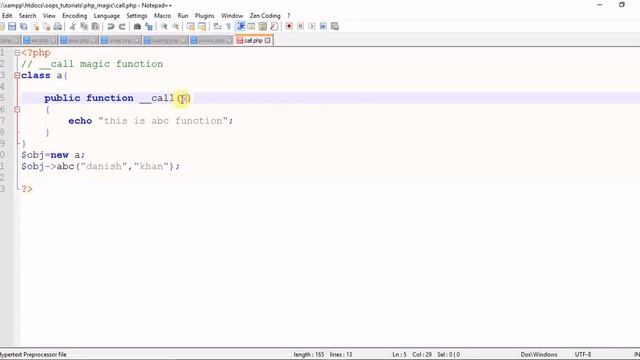Save the current file with the Save icon
The image size is (640, 360).
point(12,27)
